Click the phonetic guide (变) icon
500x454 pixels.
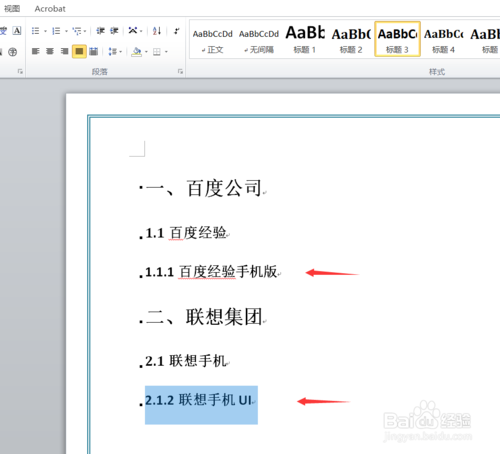3,31
